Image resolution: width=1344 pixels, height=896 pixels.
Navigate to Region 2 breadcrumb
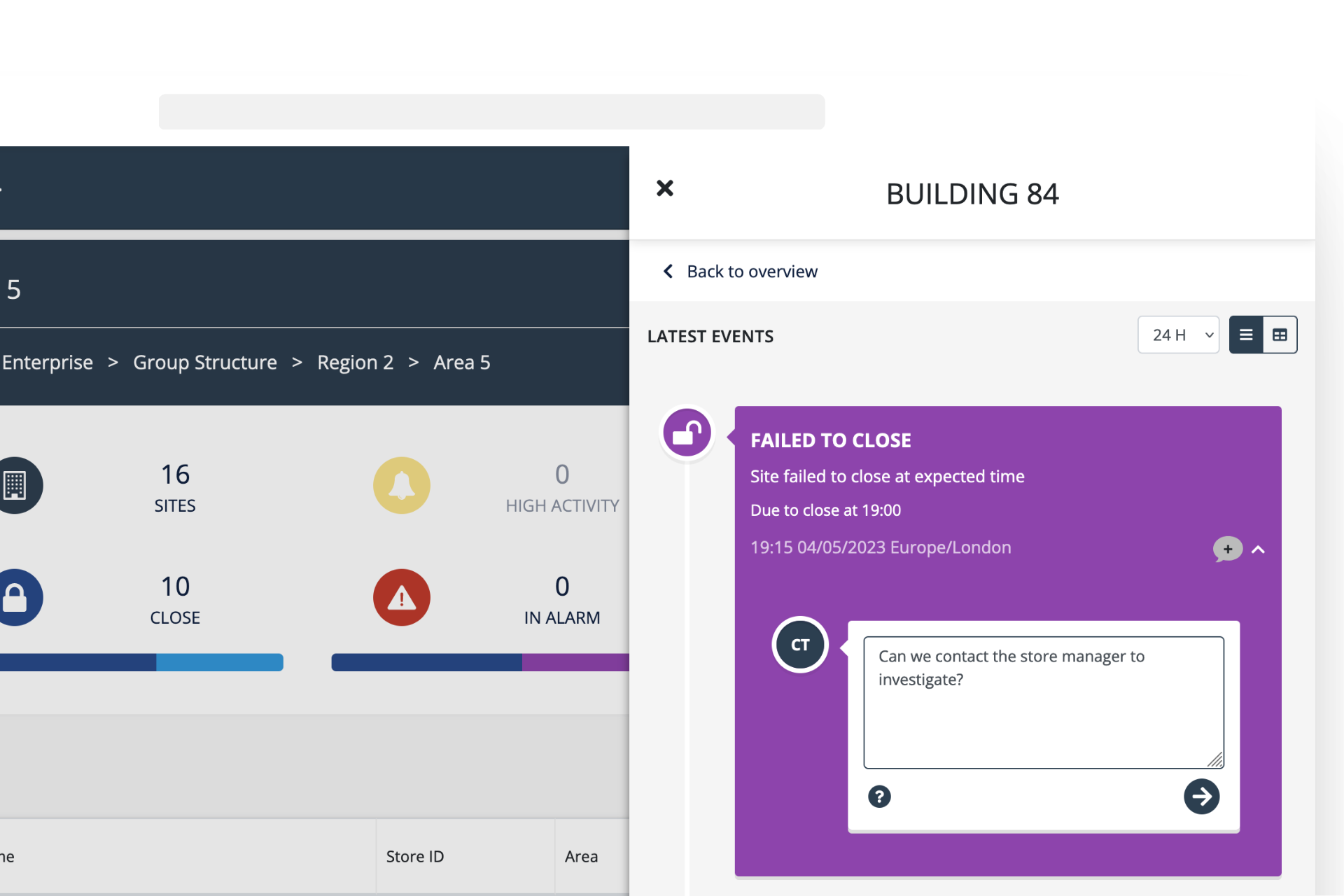point(355,363)
